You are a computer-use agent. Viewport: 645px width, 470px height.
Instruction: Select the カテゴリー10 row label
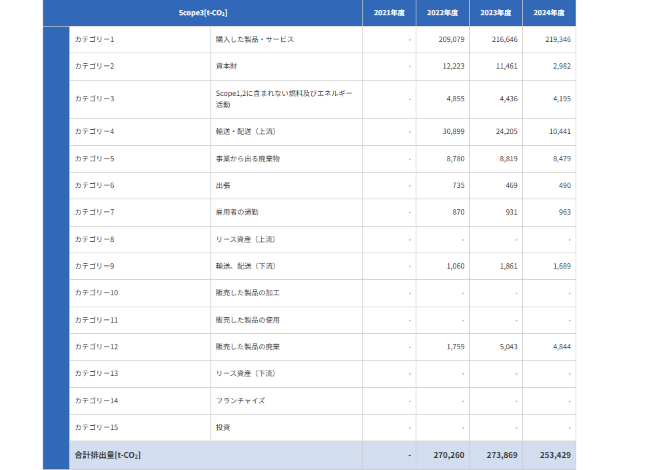tap(96, 293)
